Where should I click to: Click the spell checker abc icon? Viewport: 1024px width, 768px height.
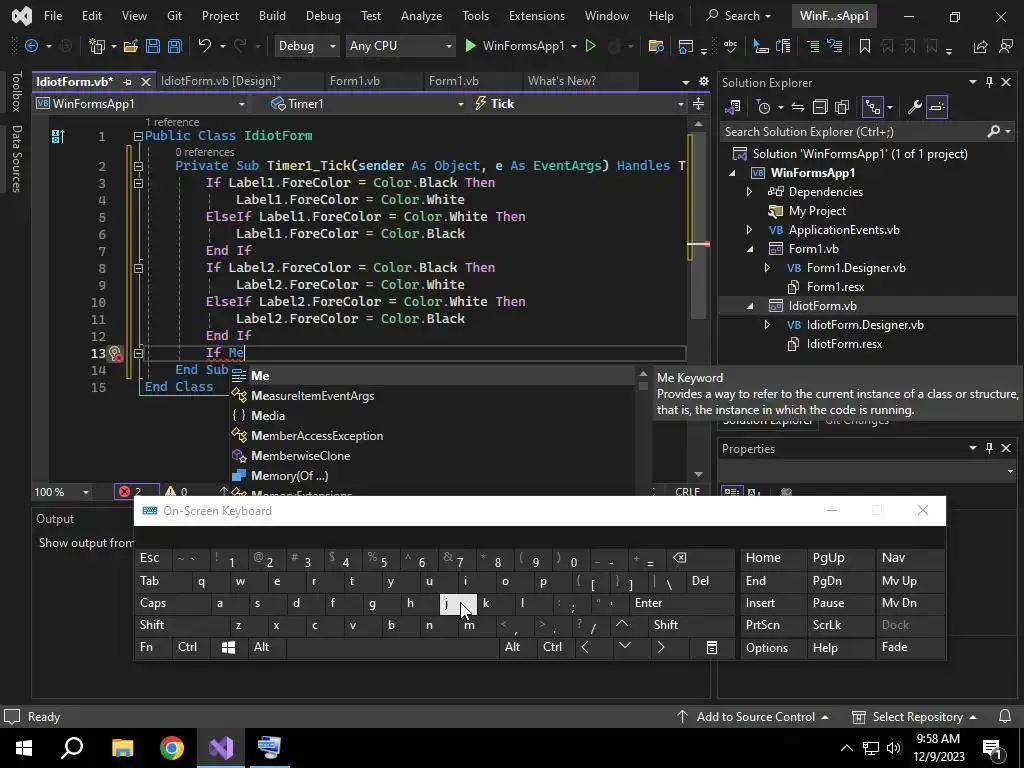(730, 46)
